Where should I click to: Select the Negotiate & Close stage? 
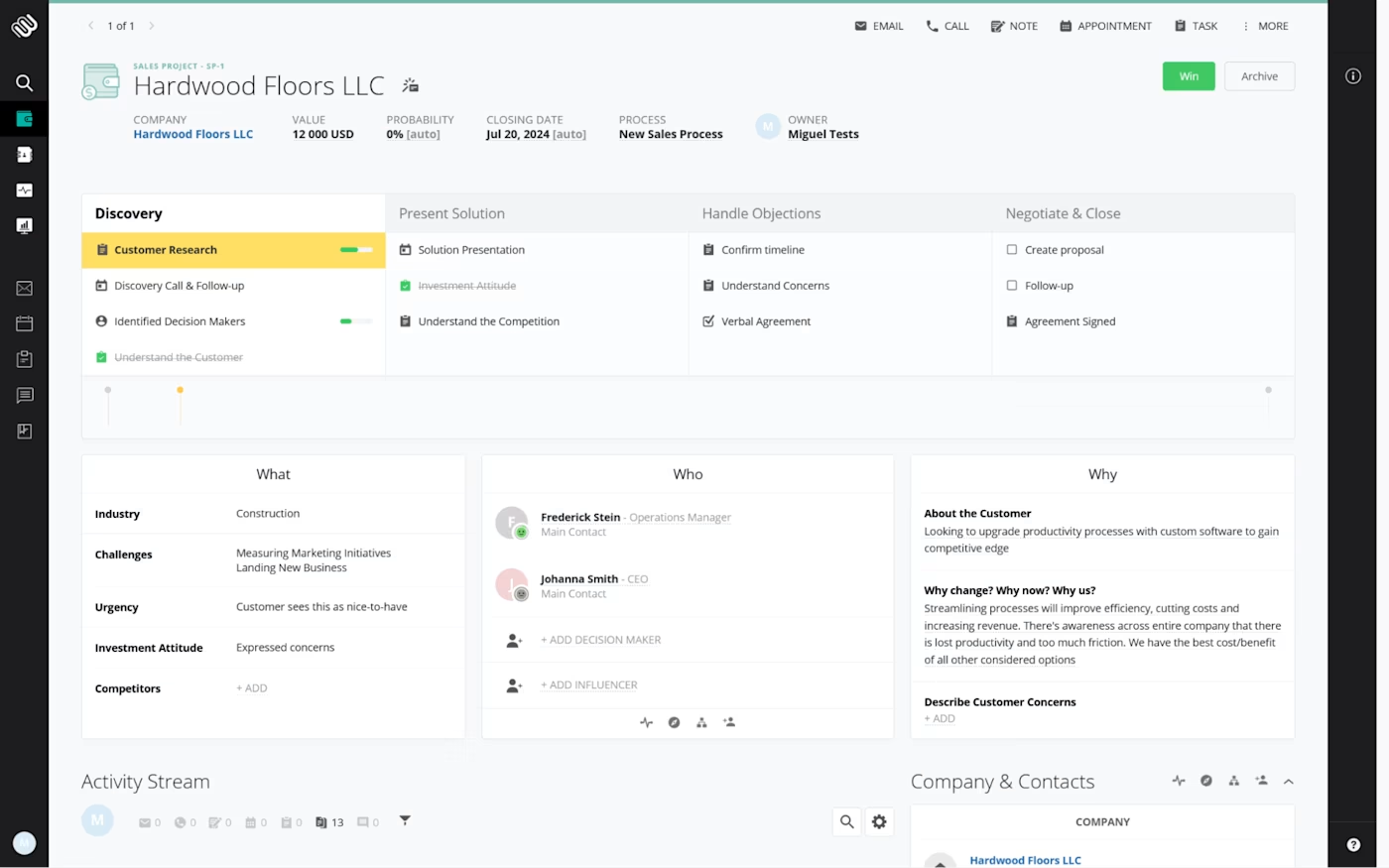(1143, 213)
